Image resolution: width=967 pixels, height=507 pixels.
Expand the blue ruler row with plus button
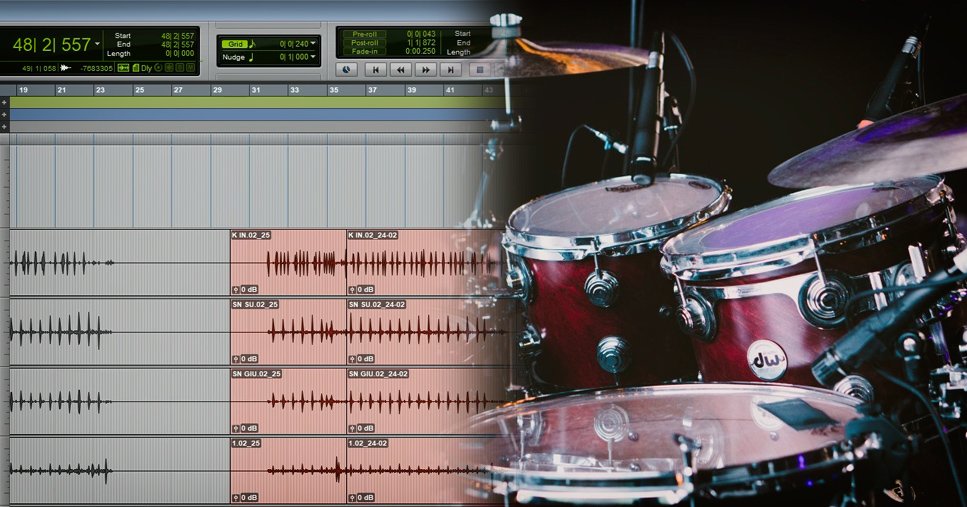(4, 114)
